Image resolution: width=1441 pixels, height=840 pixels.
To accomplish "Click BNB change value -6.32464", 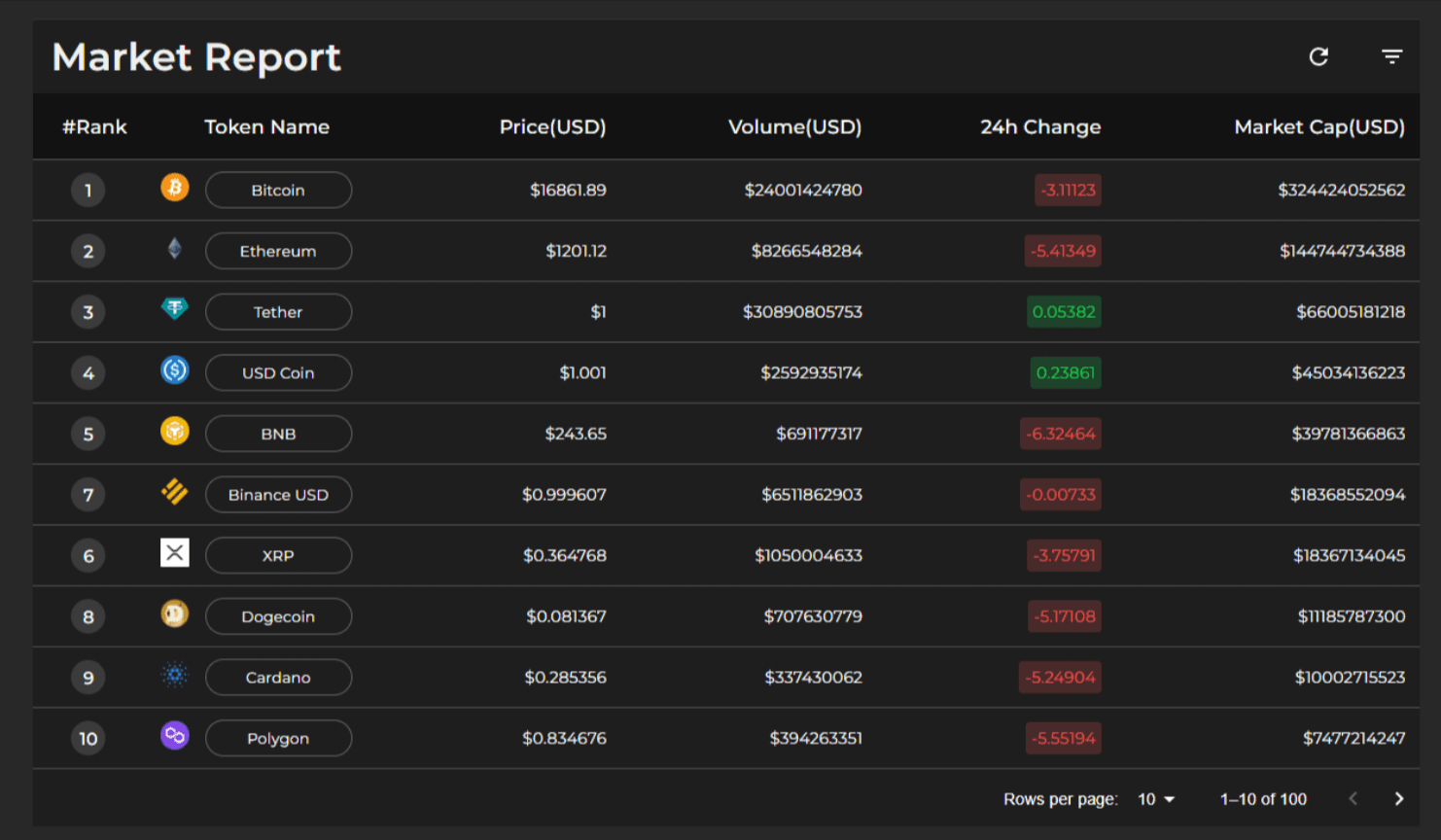I will (1060, 434).
